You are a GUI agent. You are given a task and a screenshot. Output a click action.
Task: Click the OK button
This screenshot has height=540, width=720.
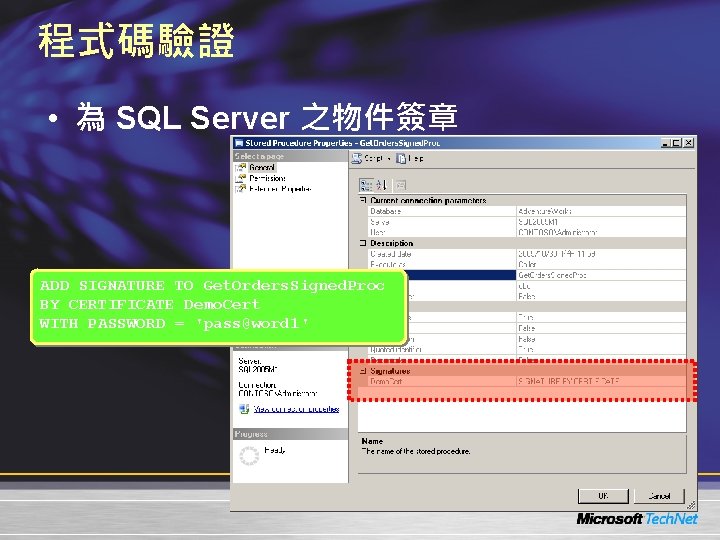[x=603, y=496]
